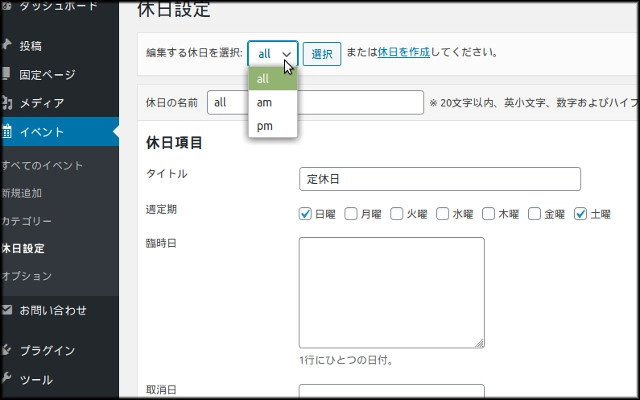Screen dimensions: 640x400
Task: Open プラグイン in the sidebar
Action: tap(48, 351)
